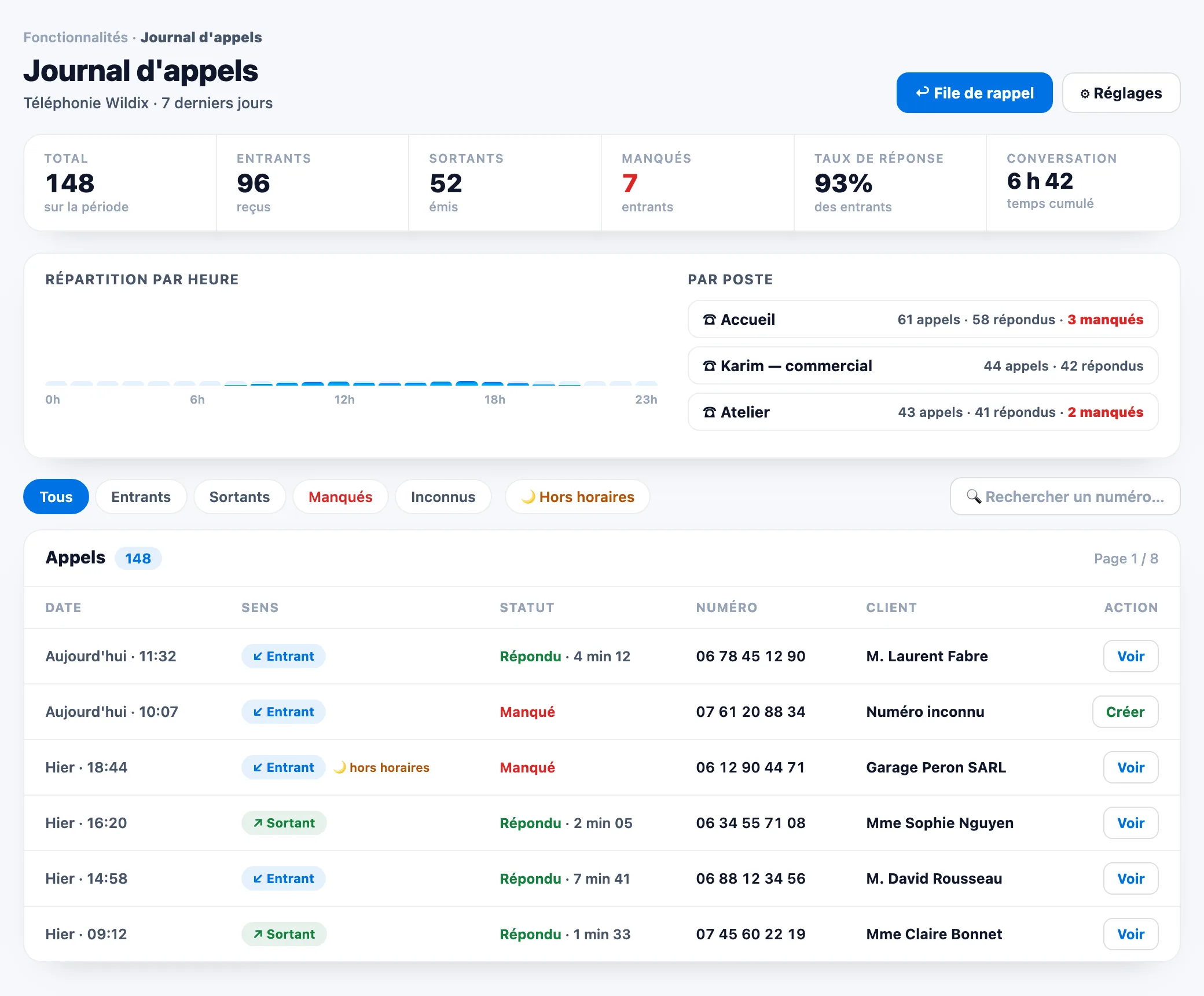Click the DATE column header
The width and height of the screenshot is (1204, 996).
click(x=63, y=607)
